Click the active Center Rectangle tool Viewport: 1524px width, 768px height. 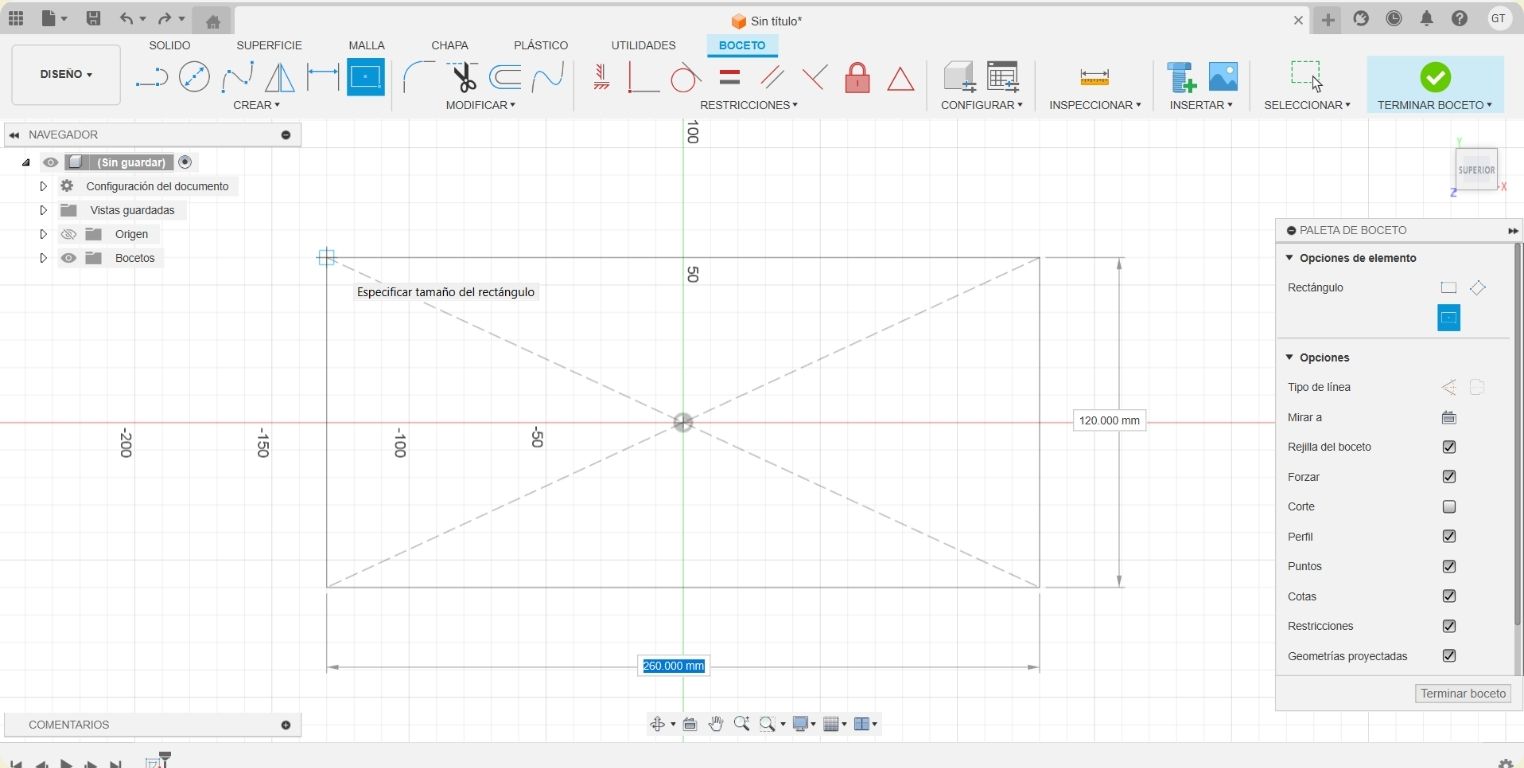click(x=366, y=77)
